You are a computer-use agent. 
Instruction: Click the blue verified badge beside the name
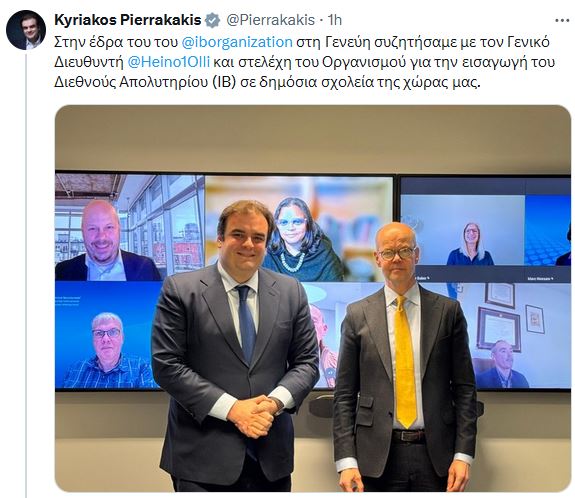pyautogui.click(x=212, y=20)
